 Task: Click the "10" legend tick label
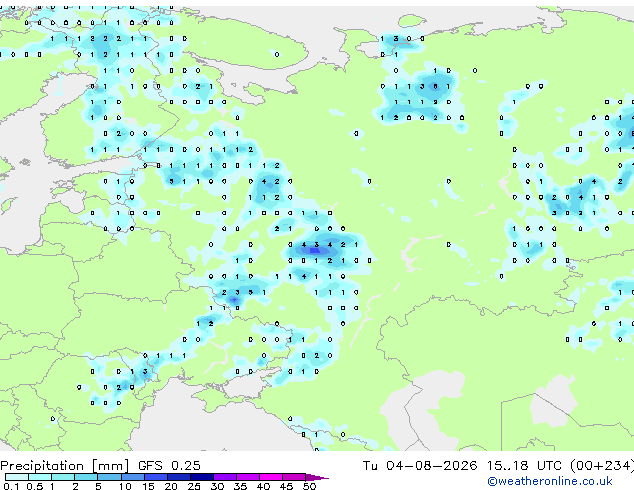[125, 486]
